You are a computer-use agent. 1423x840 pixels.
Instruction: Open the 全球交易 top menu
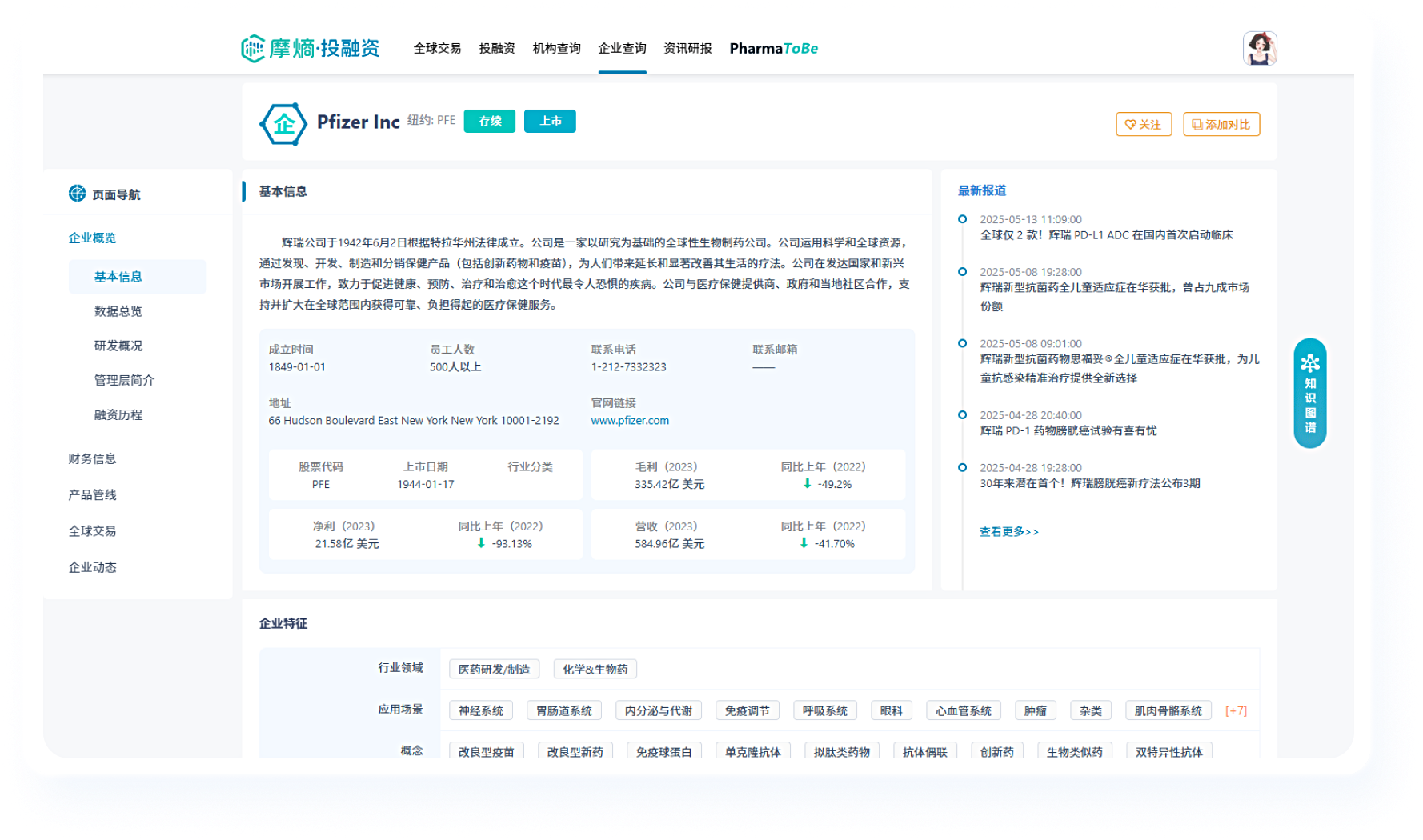click(437, 48)
